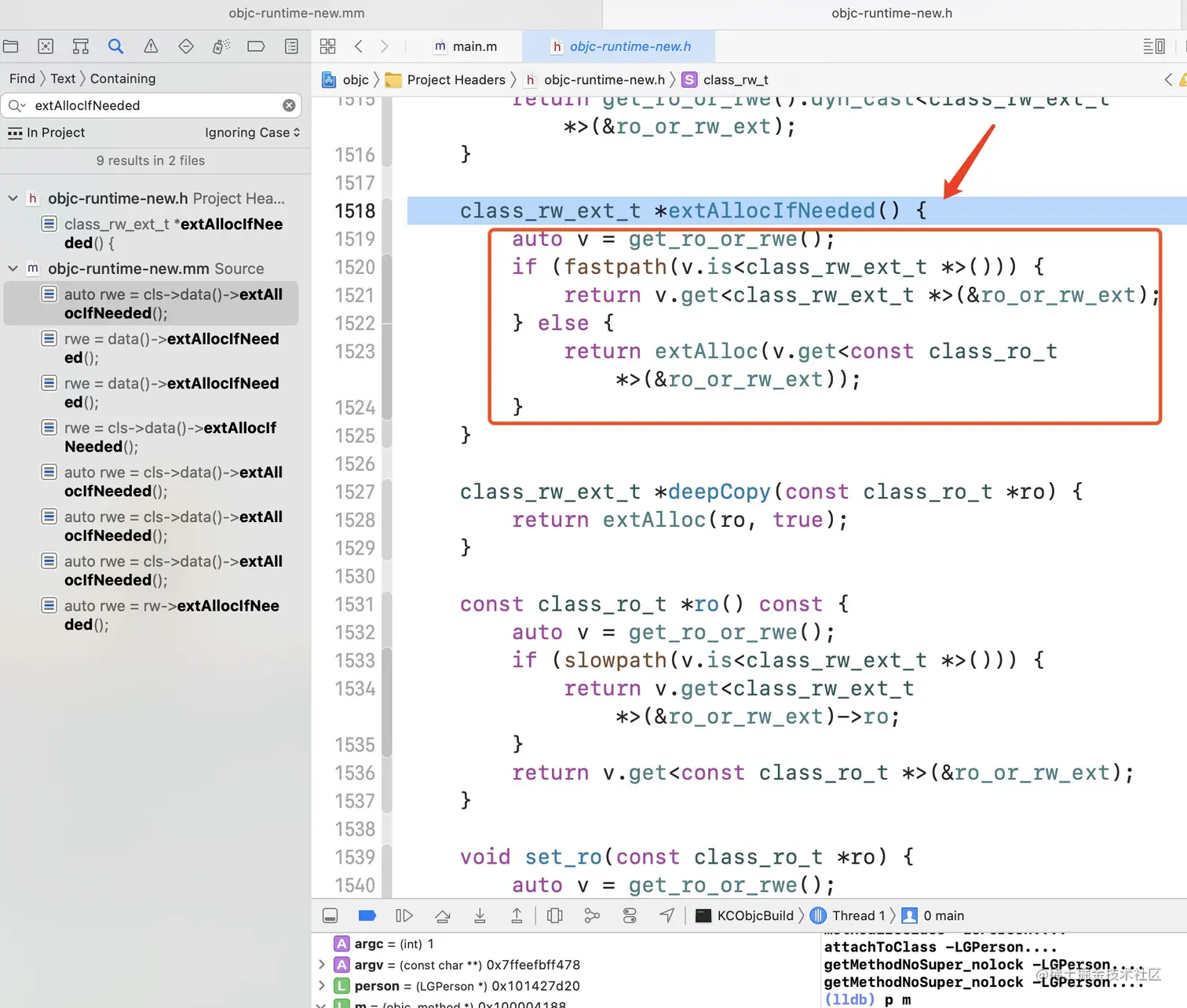Open the Project Headers breadcrumb folder
The image size is (1187, 1008).
click(446, 80)
